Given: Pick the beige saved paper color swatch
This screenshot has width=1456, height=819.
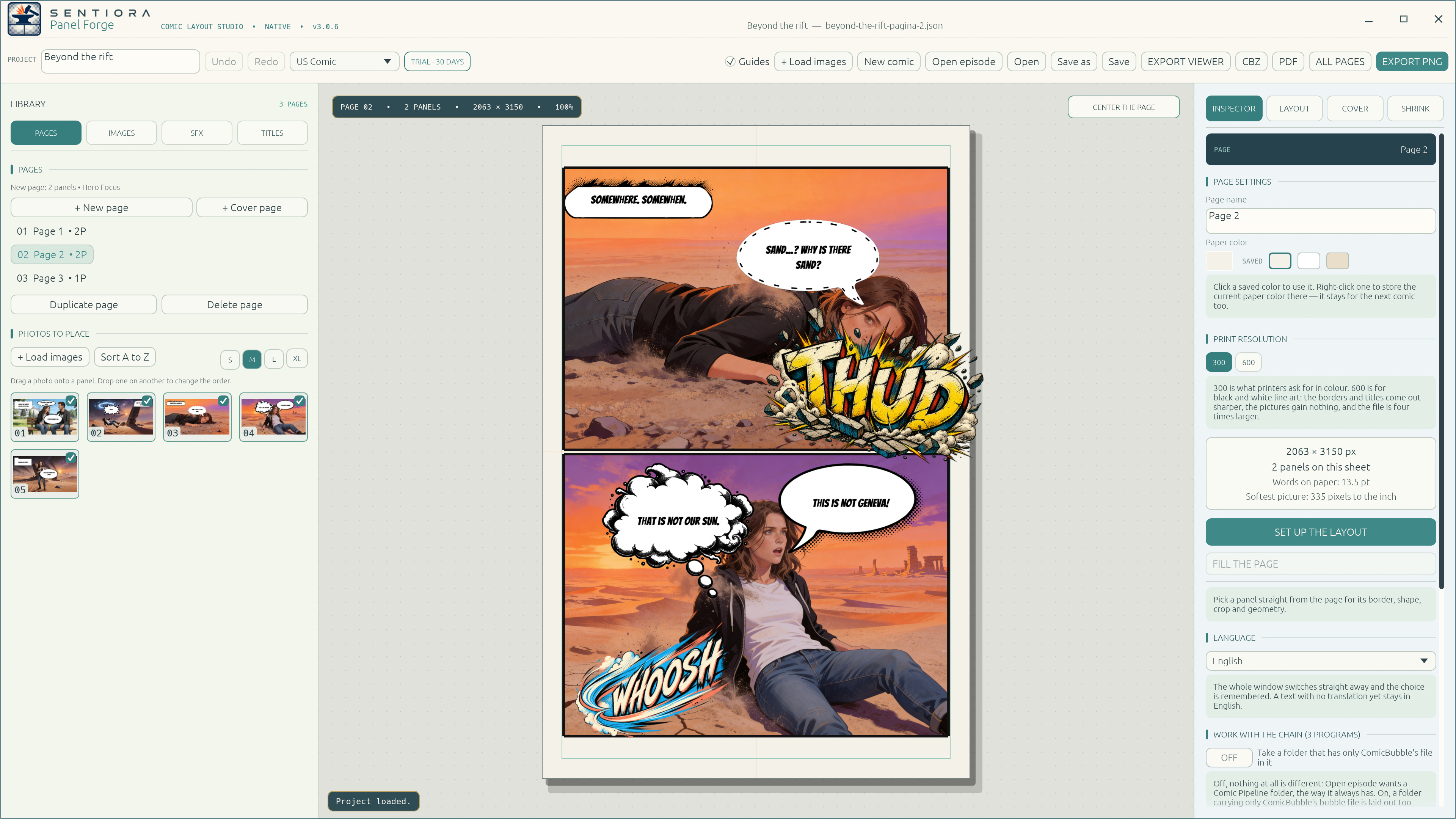Looking at the screenshot, I should [1337, 261].
